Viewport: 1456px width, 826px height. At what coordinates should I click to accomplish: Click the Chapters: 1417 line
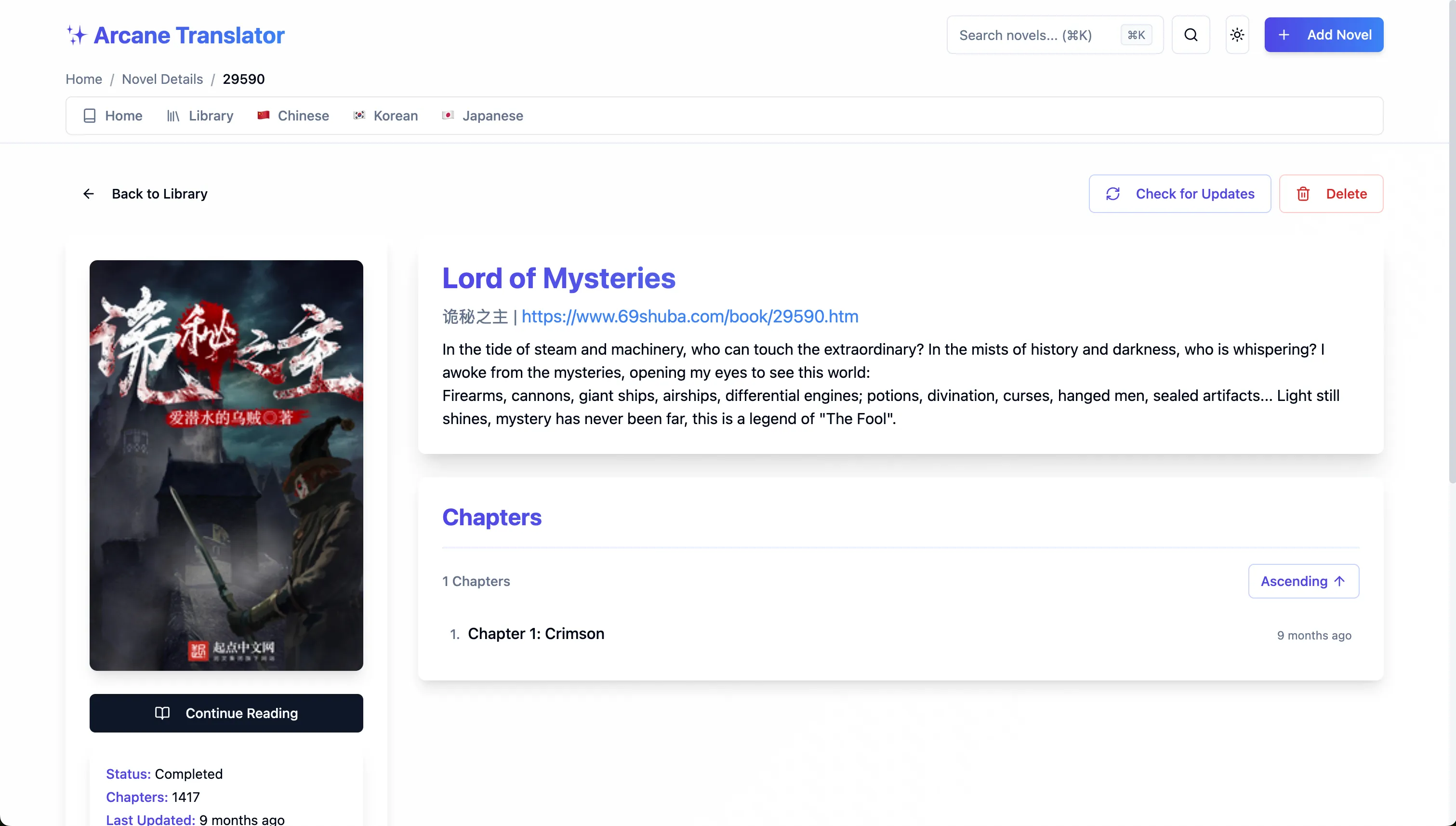point(153,797)
